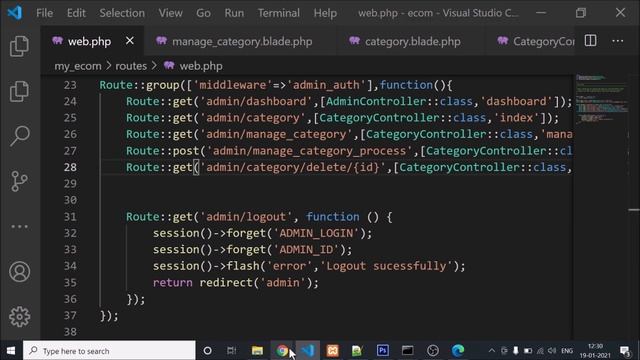The image size is (640, 360).
Task: Click the ENG input language indicator
Action: [567, 351]
